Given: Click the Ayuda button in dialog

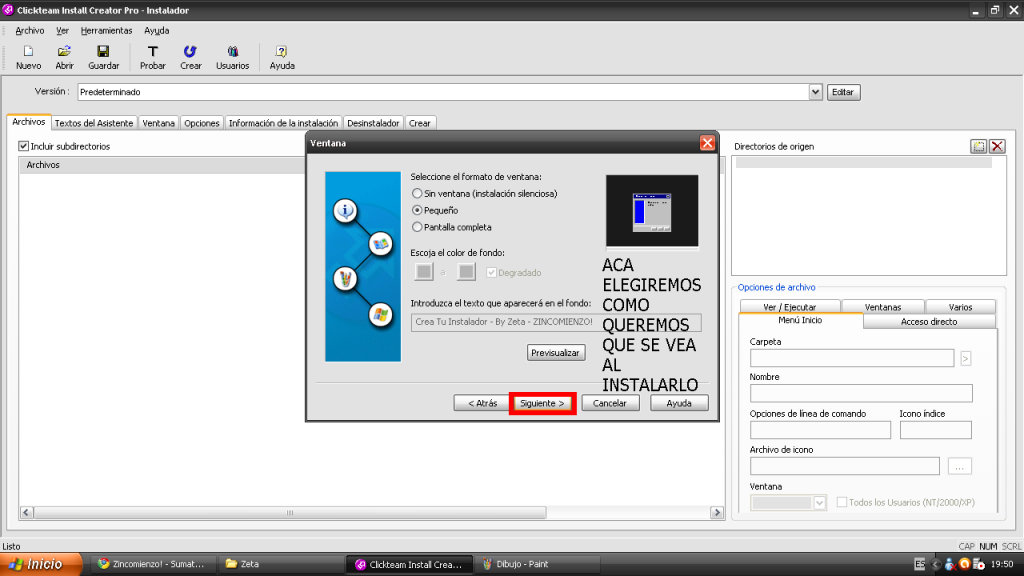Looking at the screenshot, I should point(679,403).
